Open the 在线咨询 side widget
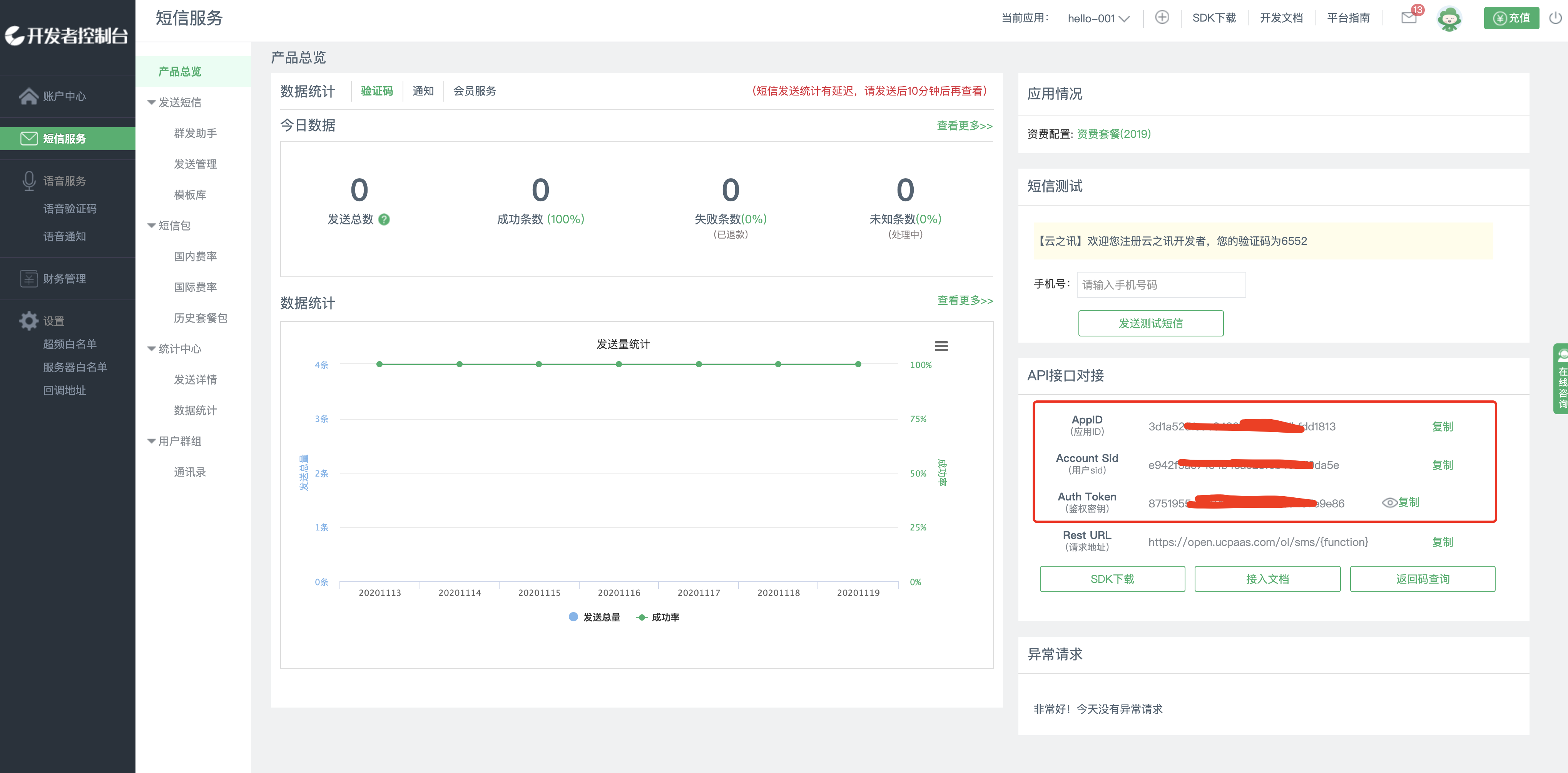Viewport: 1568px width, 773px height. coord(1561,378)
